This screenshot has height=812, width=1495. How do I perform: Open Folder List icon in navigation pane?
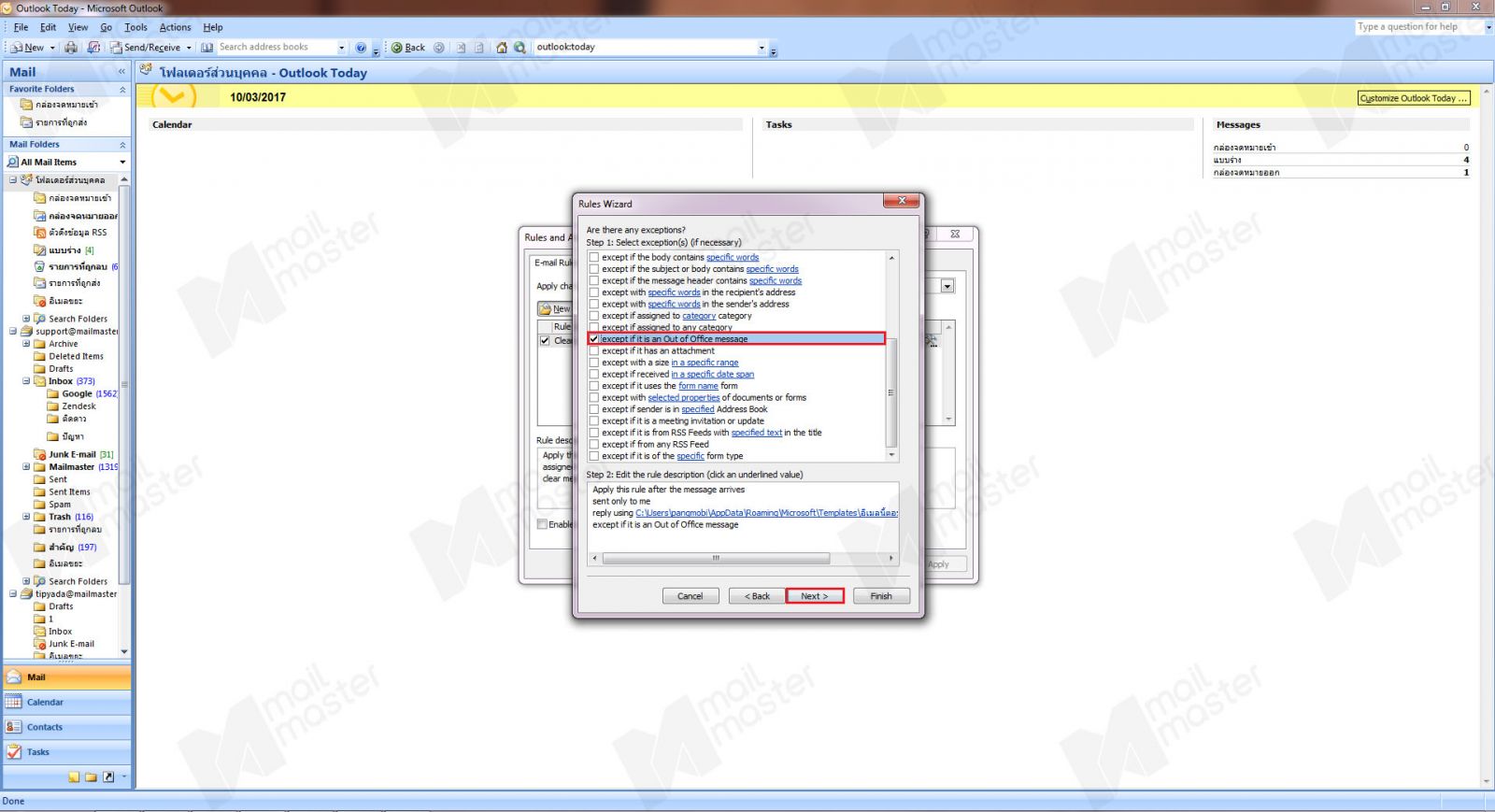92,776
